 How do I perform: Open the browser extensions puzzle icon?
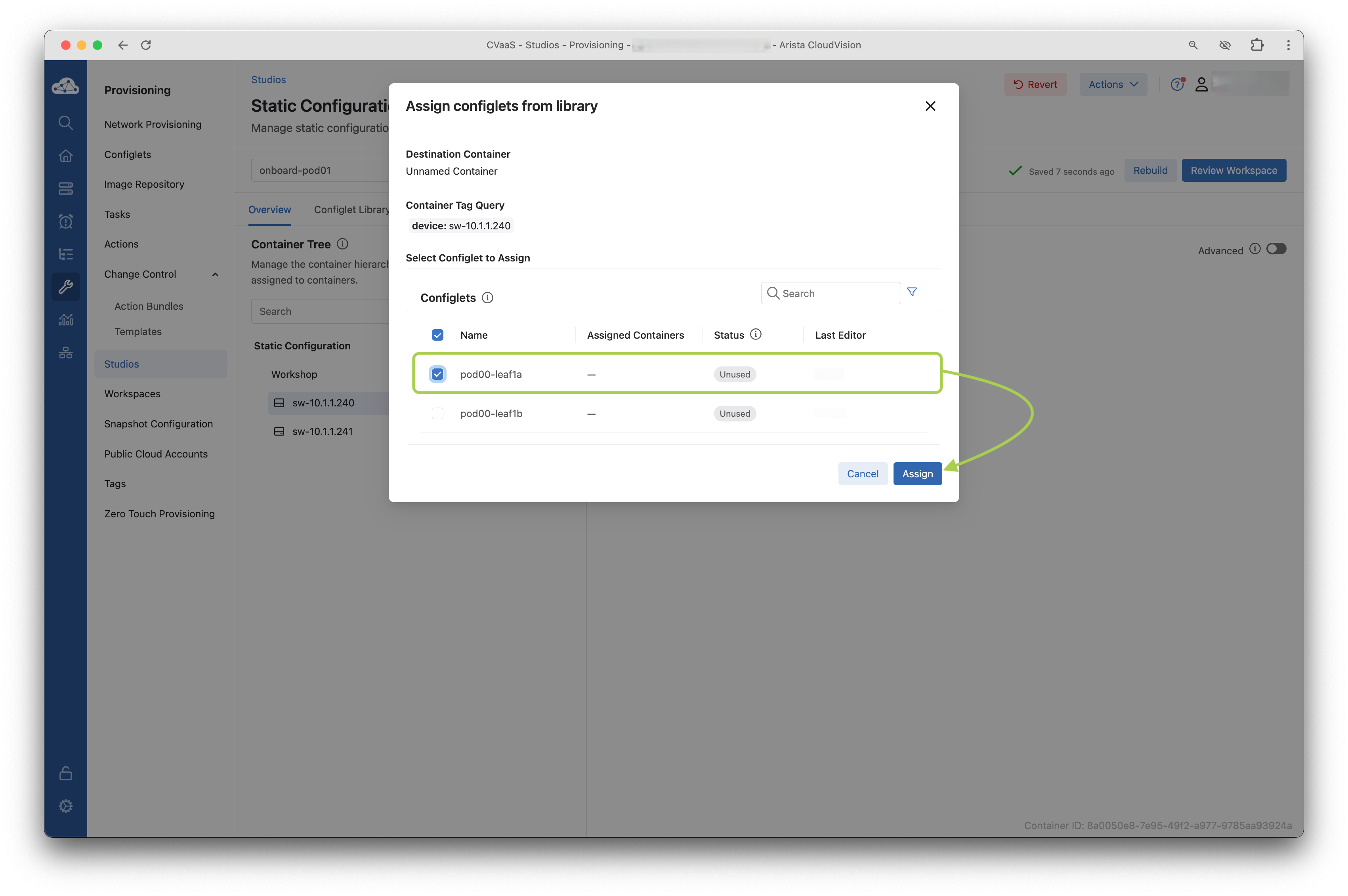1256,45
